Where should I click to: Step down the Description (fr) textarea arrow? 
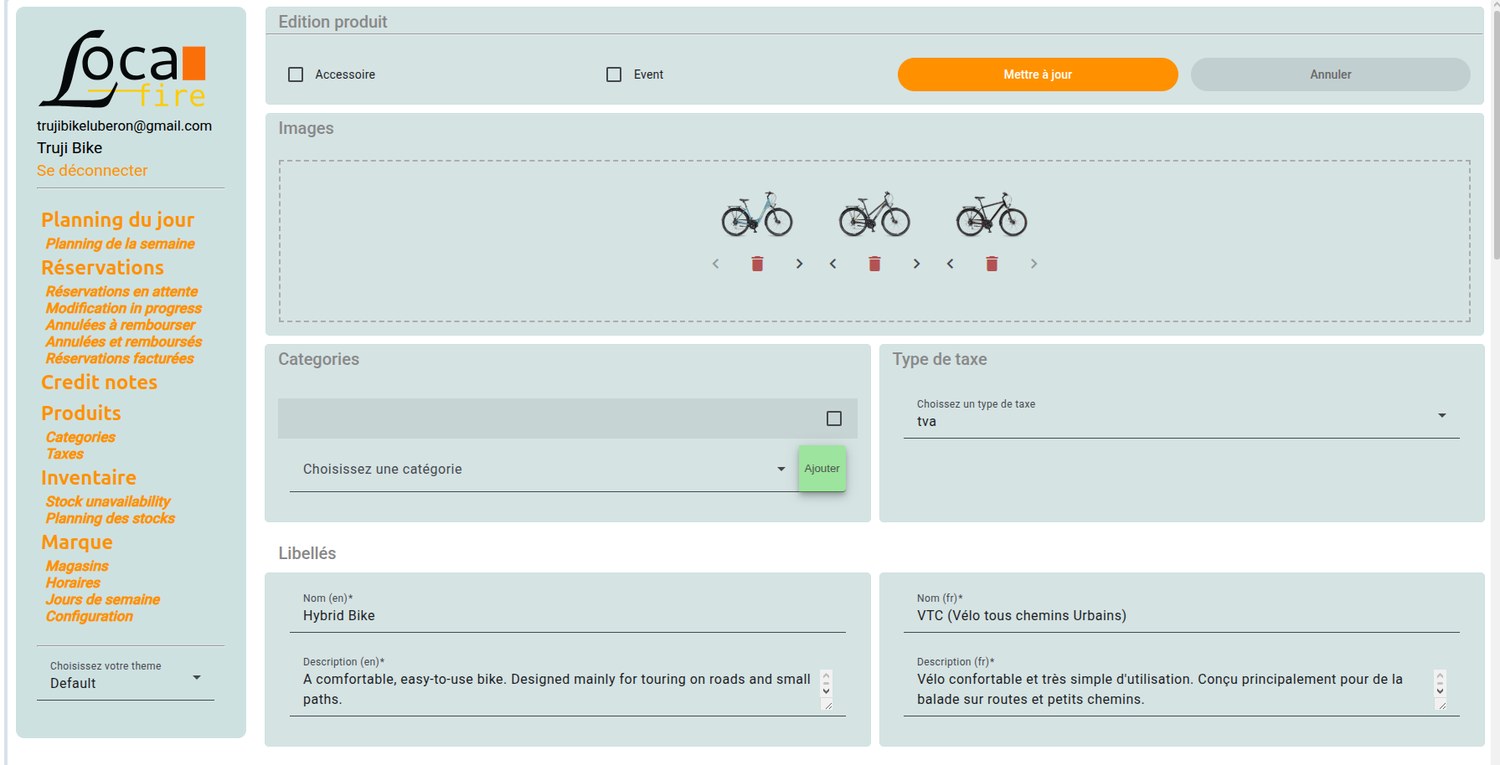(1440, 690)
